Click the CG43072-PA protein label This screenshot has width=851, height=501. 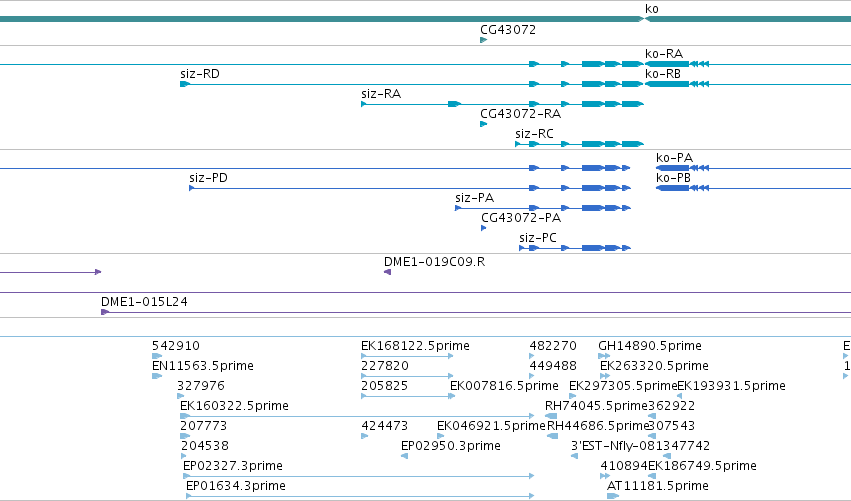coord(521,218)
